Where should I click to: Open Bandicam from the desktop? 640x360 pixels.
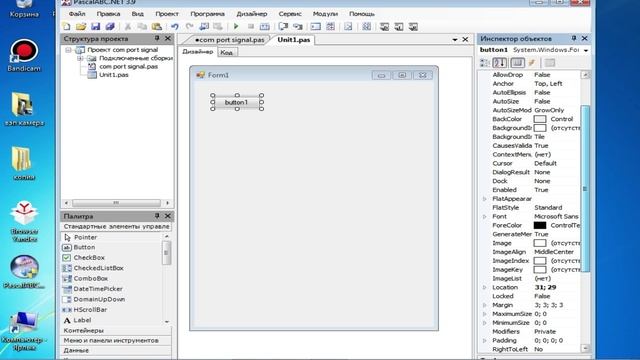pyautogui.click(x=24, y=56)
